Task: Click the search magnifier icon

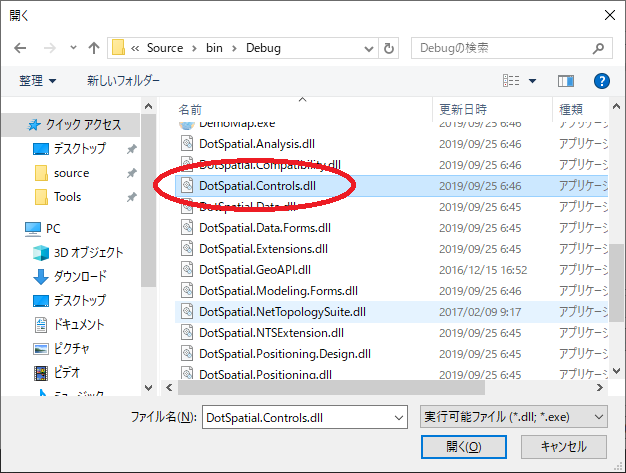Action: 598,48
